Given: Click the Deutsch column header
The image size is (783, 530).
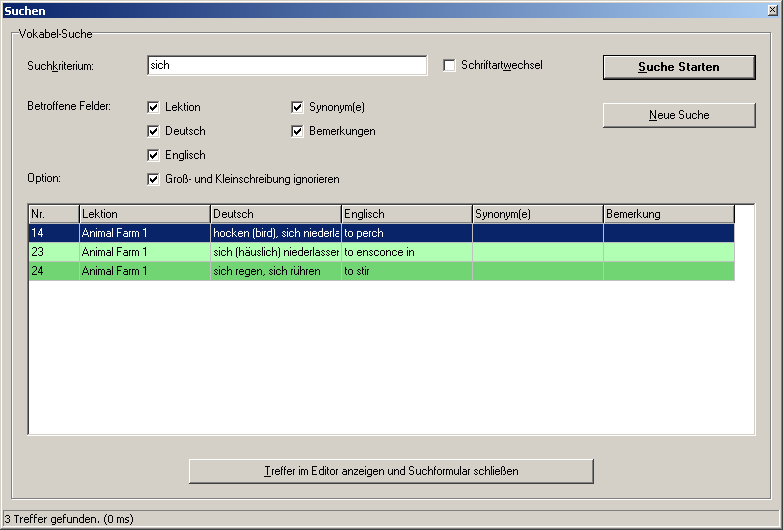Looking at the screenshot, I should pyautogui.click(x=275, y=214).
